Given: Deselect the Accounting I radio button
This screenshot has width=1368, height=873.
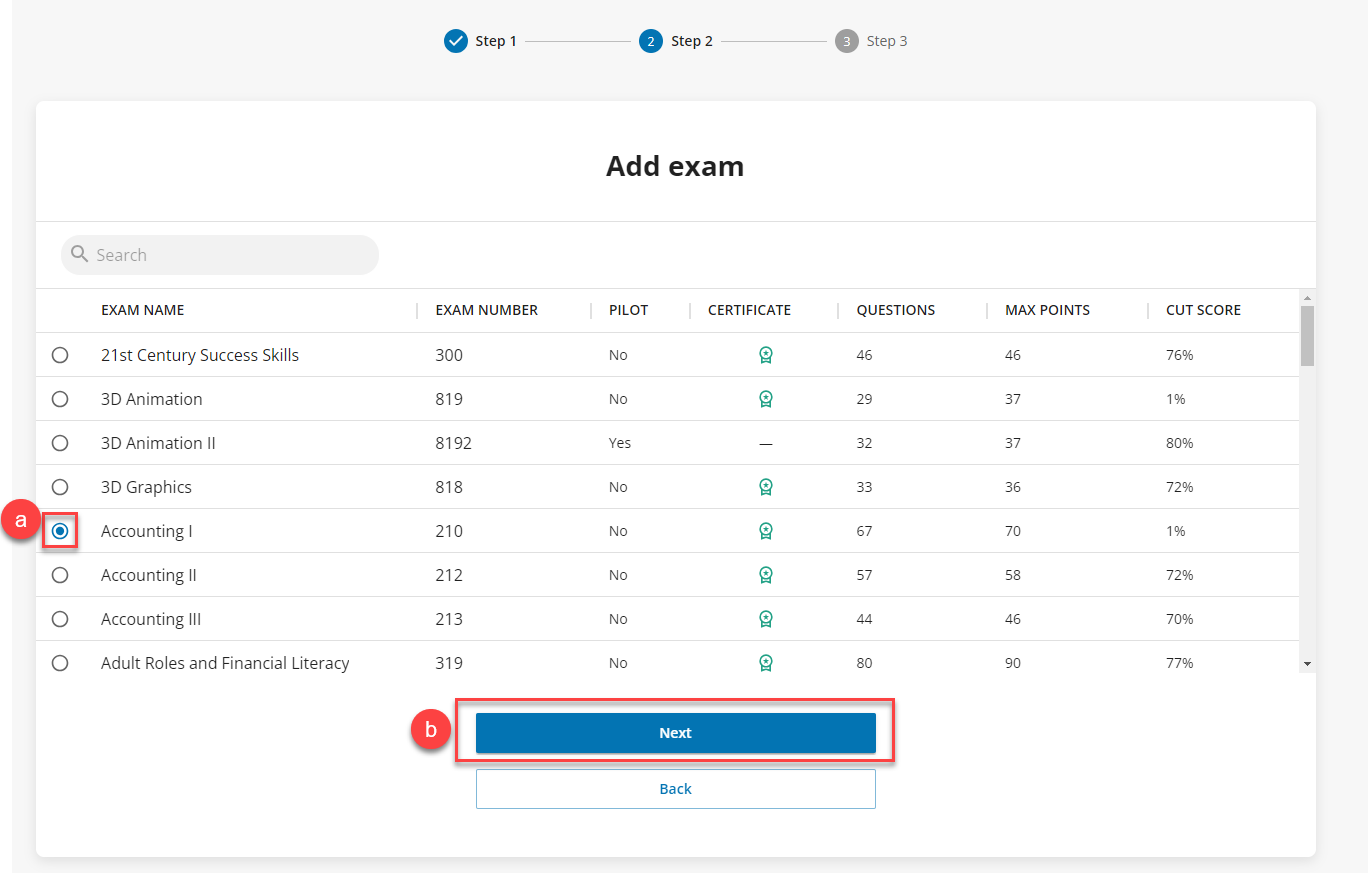Looking at the screenshot, I should click(x=60, y=530).
